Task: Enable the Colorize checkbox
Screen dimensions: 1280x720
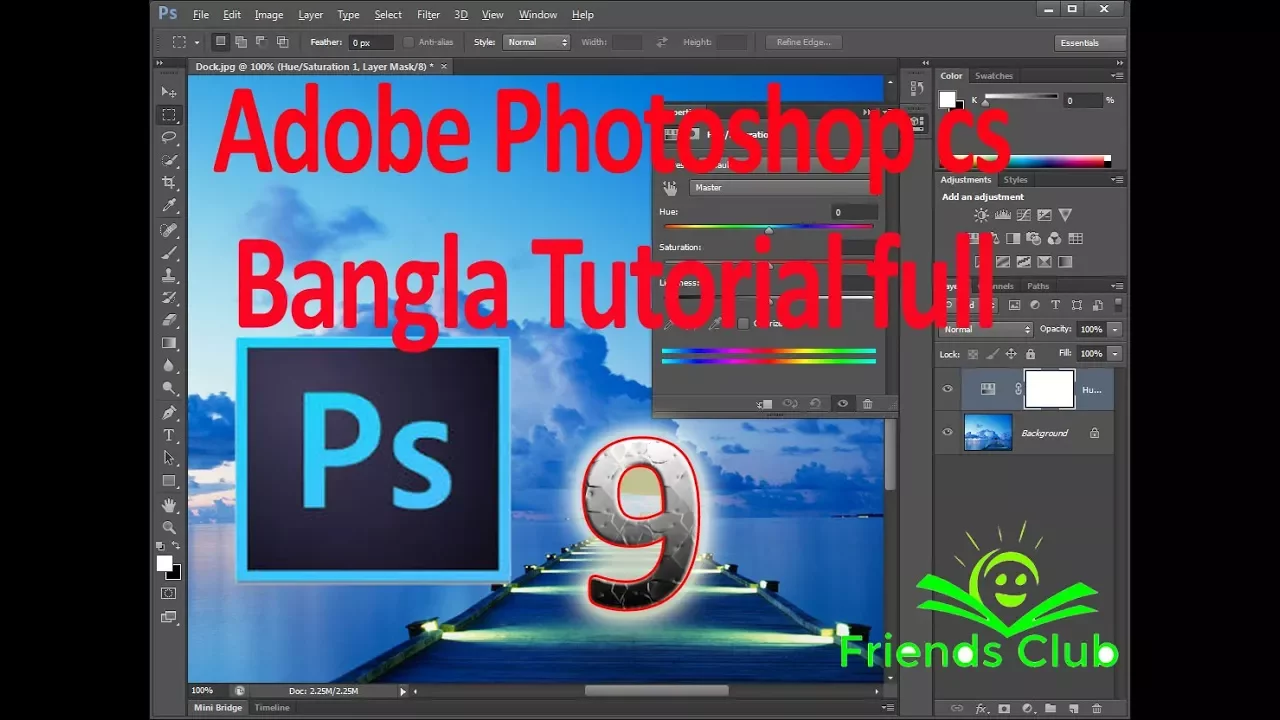Action: (x=743, y=323)
